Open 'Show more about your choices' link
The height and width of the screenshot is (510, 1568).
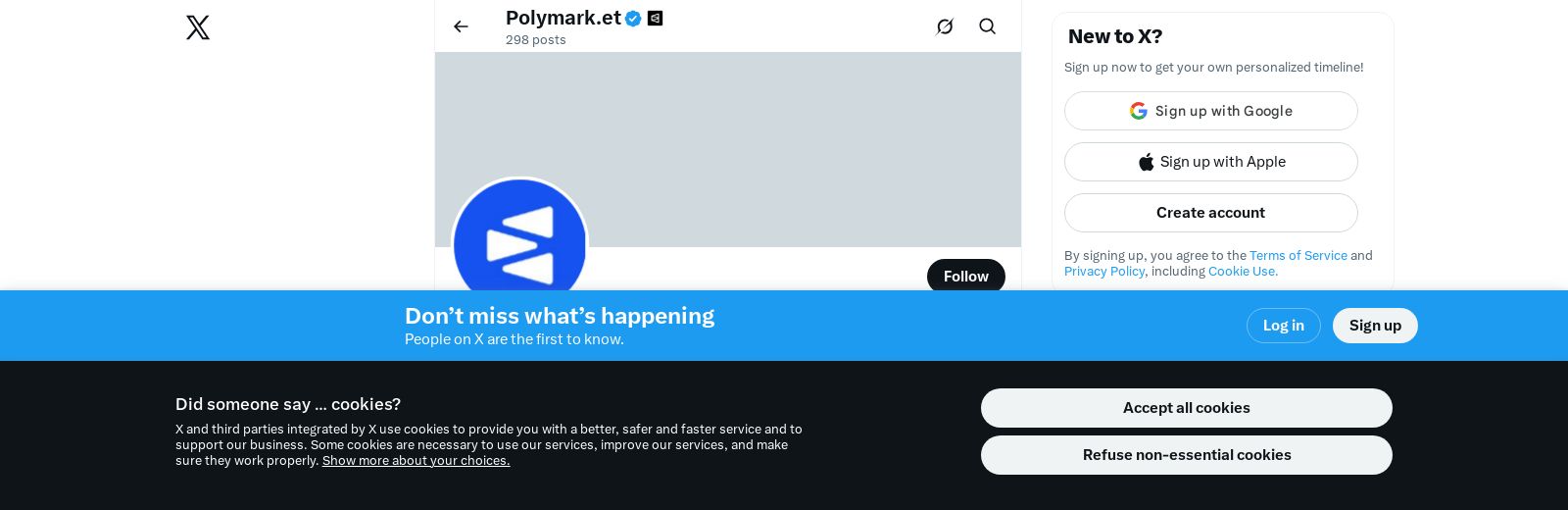pyautogui.click(x=416, y=461)
